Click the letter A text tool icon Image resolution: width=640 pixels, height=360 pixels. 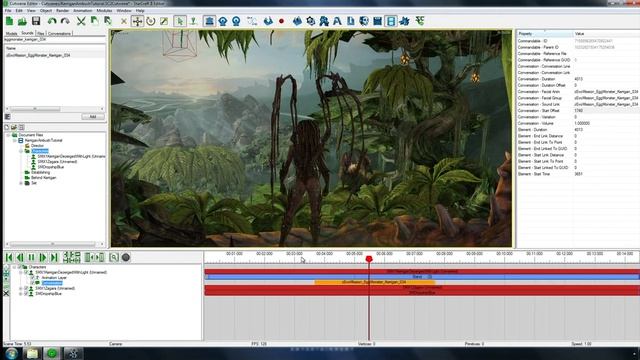(x=337, y=21)
